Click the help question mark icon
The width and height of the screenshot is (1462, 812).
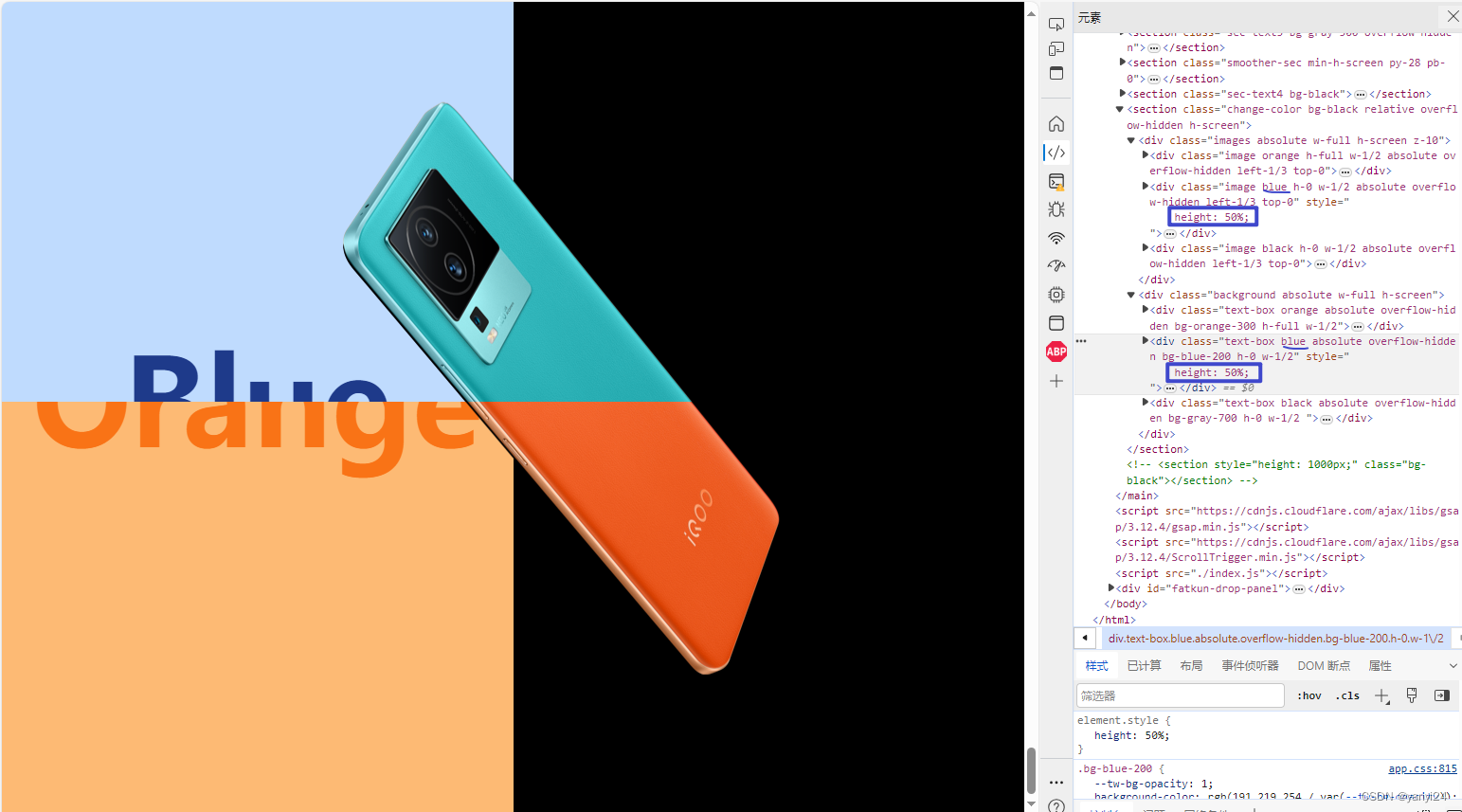[x=1056, y=805]
